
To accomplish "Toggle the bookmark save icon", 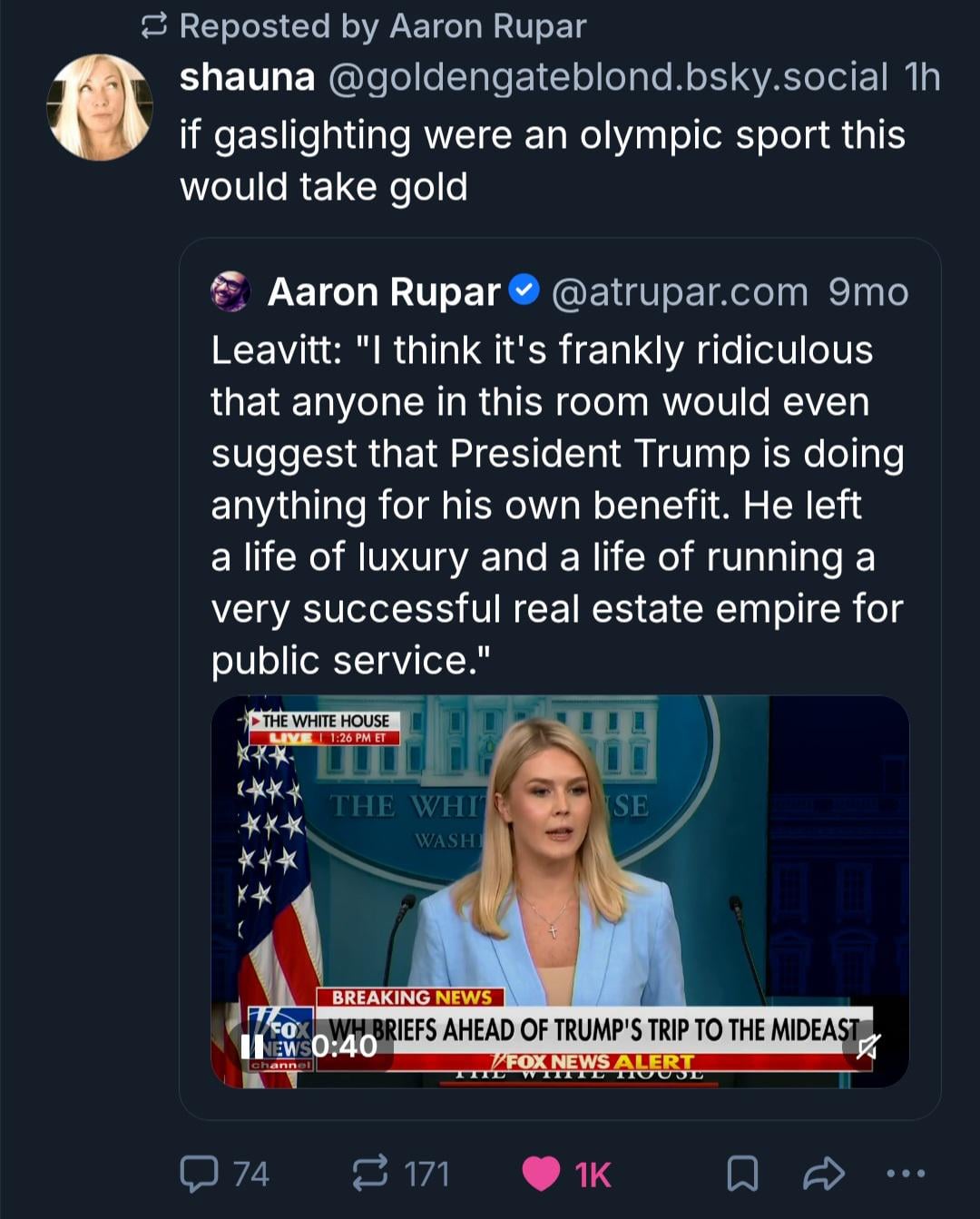I will point(742,1174).
